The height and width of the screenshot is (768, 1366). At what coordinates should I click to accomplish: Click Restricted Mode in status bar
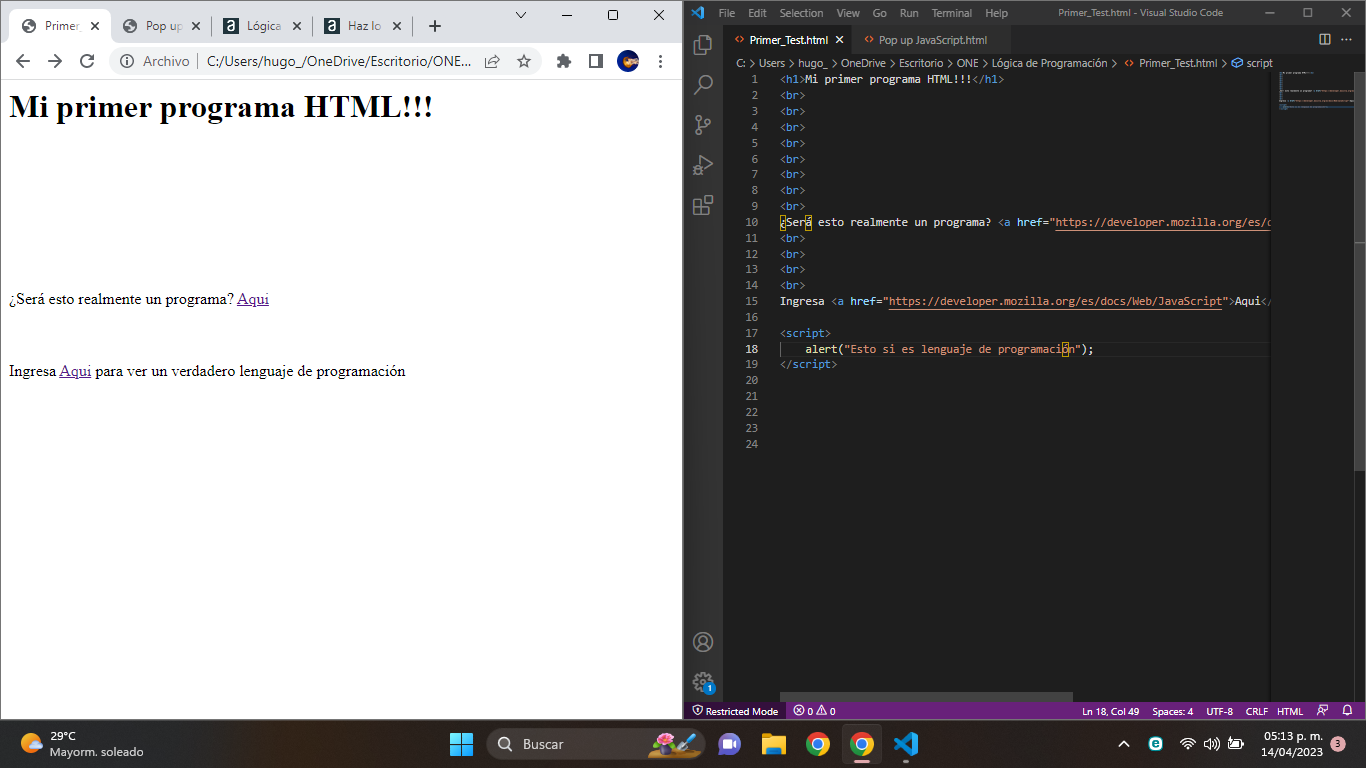pos(735,711)
